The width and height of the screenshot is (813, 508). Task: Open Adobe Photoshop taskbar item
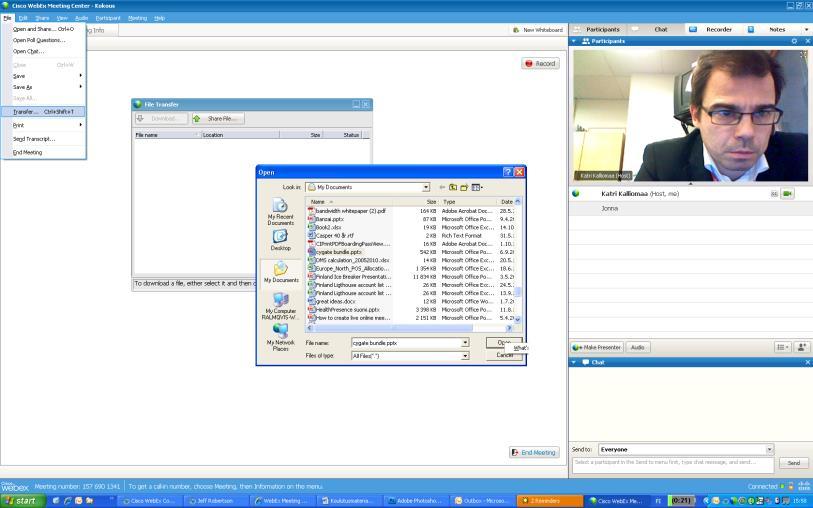coord(417,501)
